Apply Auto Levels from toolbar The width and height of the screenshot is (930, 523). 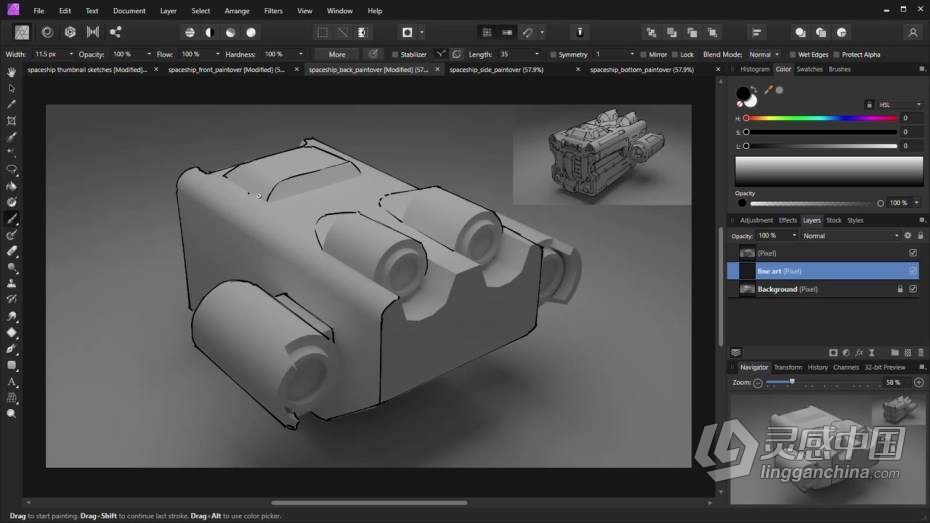click(x=190, y=33)
